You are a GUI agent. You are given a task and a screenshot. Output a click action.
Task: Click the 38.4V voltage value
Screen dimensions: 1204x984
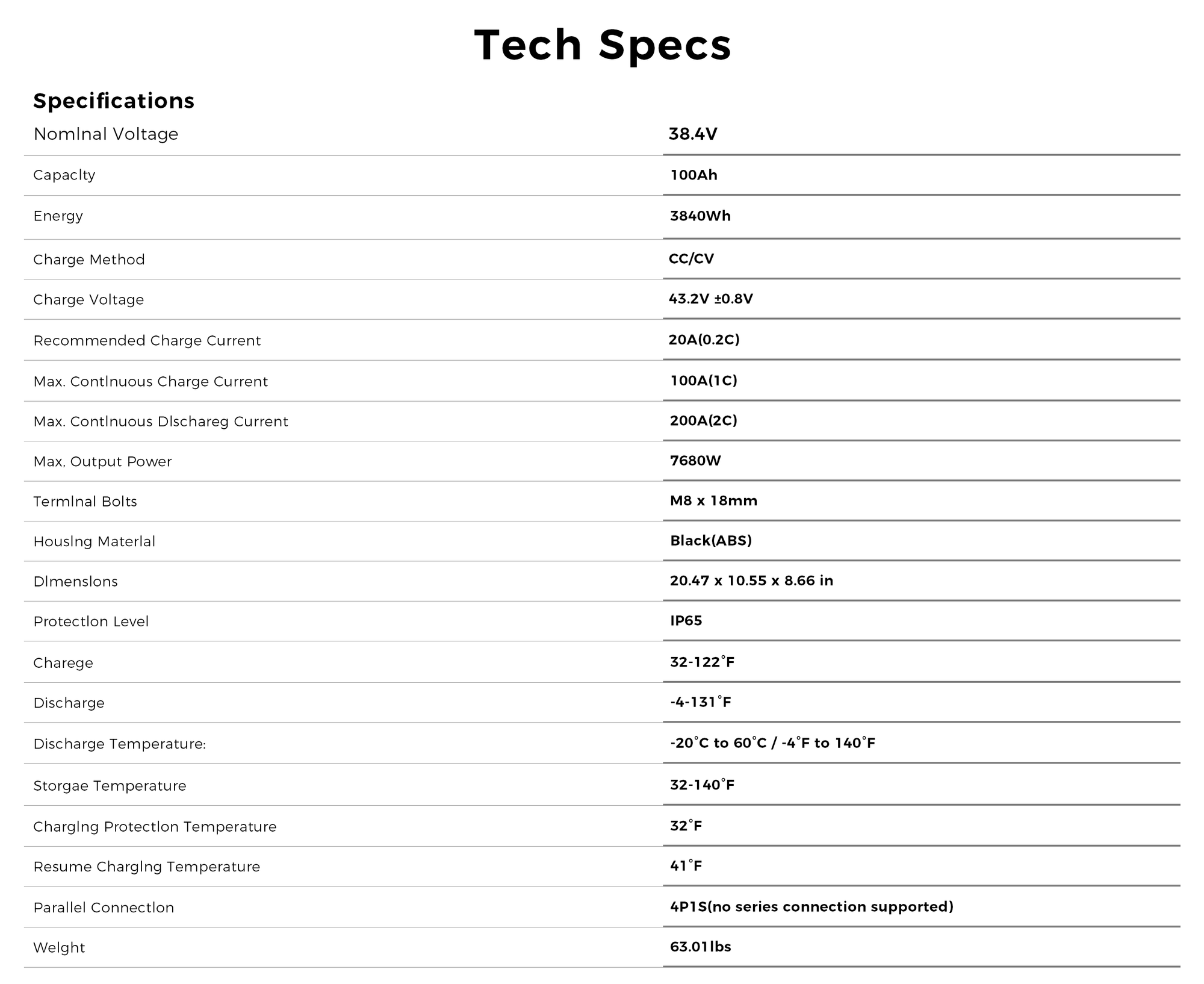point(693,134)
